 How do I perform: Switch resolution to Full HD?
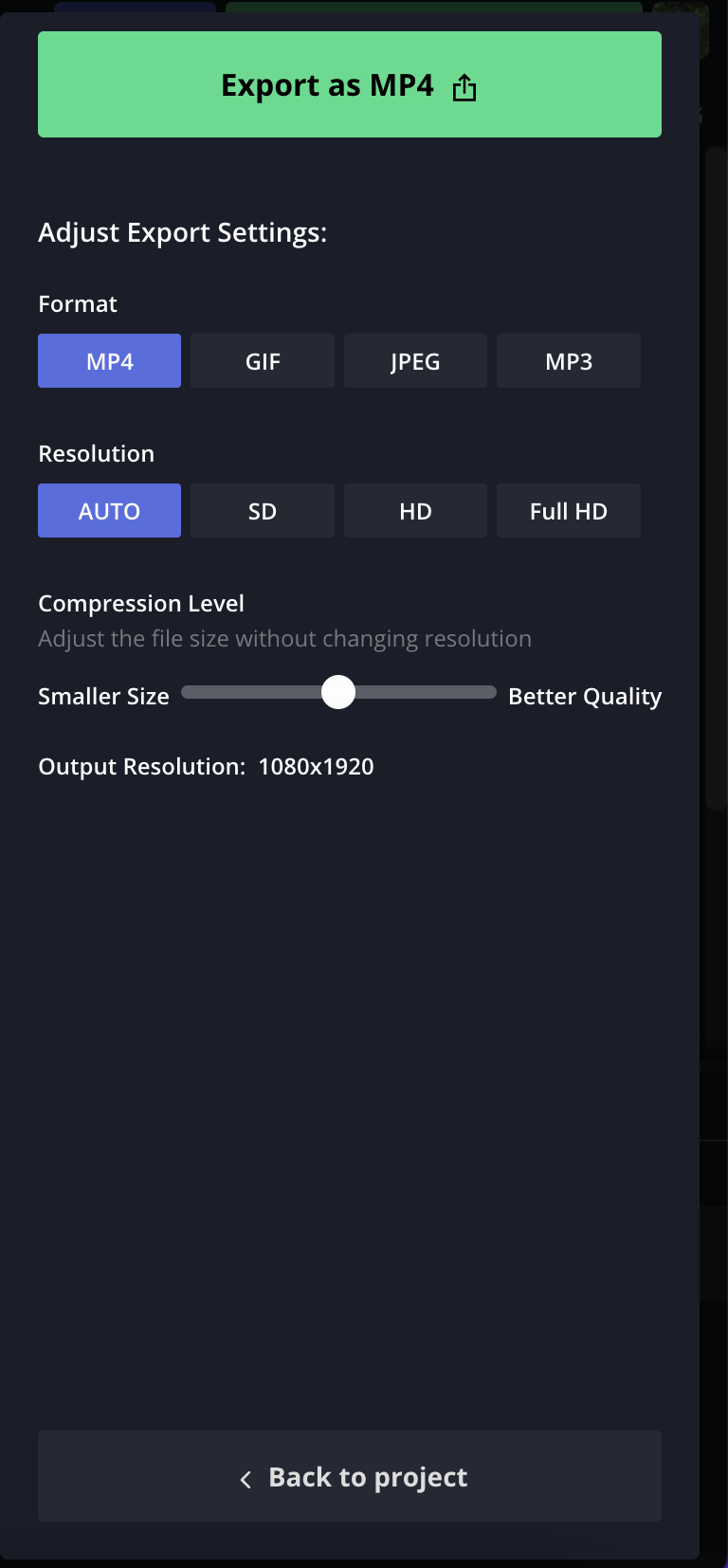pos(569,511)
